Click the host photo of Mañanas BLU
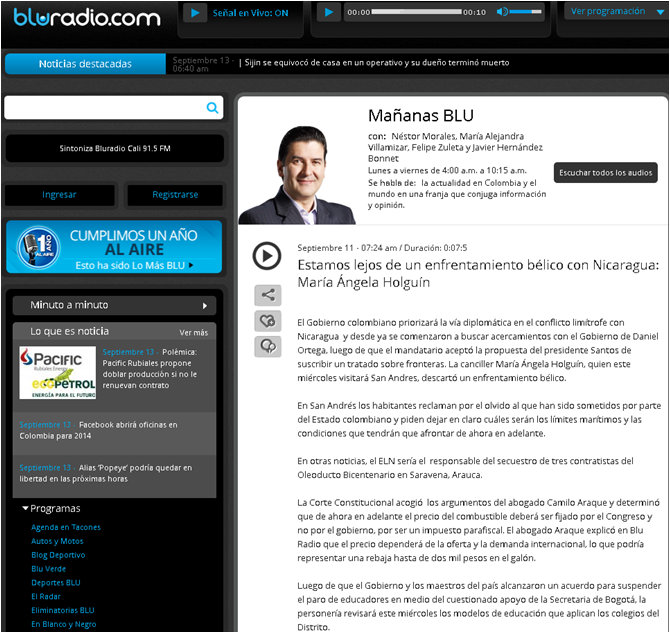This screenshot has height=633, width=670. pyautogui.click(x=297, y=175)
